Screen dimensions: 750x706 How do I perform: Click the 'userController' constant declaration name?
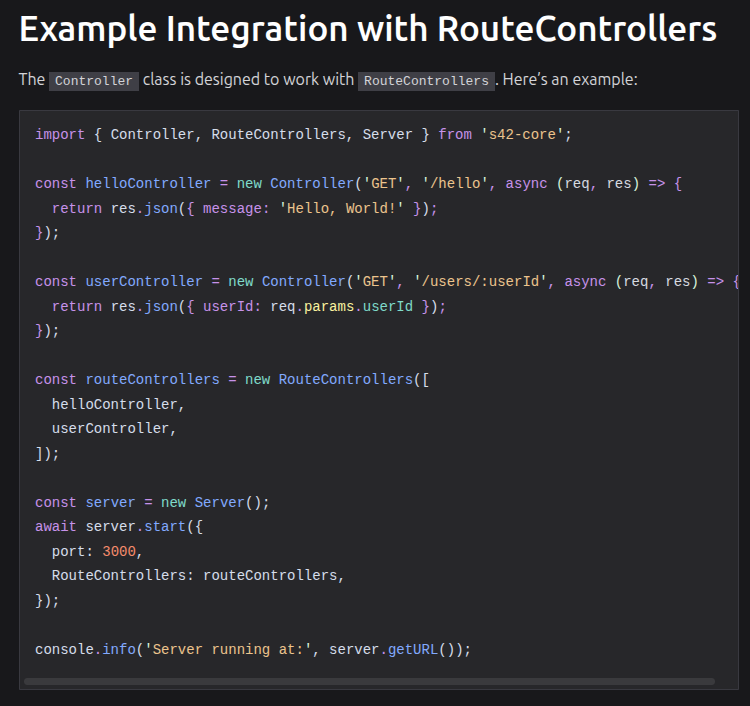coord(144,281)
